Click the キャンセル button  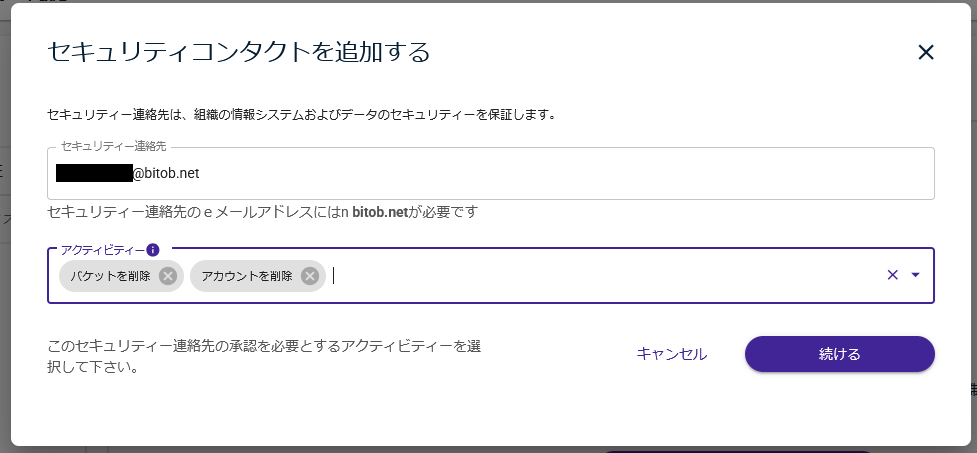pos(672,354)
